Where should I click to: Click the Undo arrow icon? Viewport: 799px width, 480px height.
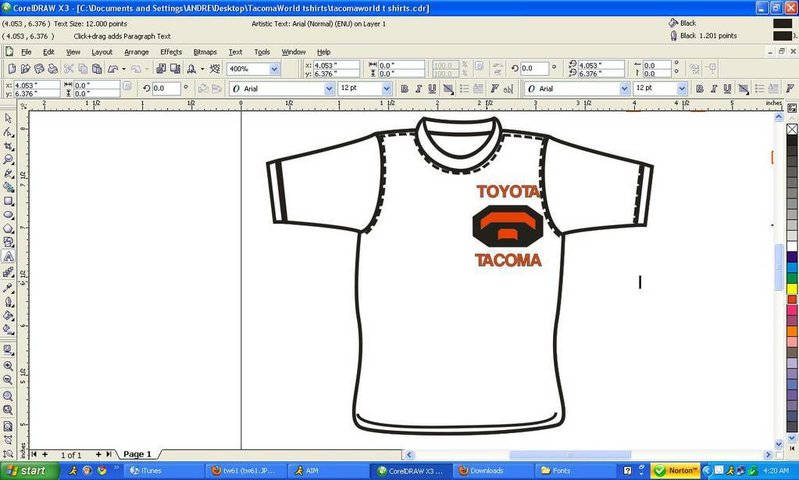[113, 69]
